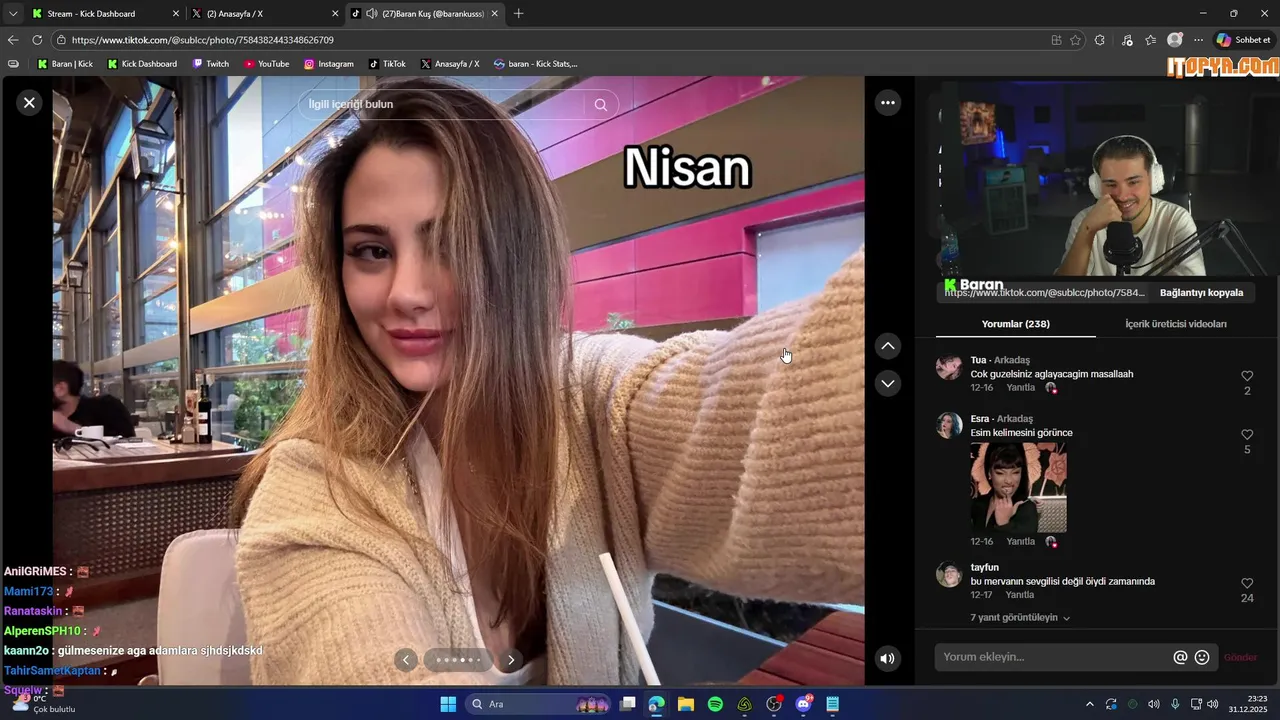Open the three-dot more options on photo
Viewport: 1280px width, 720px height.
(887, 102)
